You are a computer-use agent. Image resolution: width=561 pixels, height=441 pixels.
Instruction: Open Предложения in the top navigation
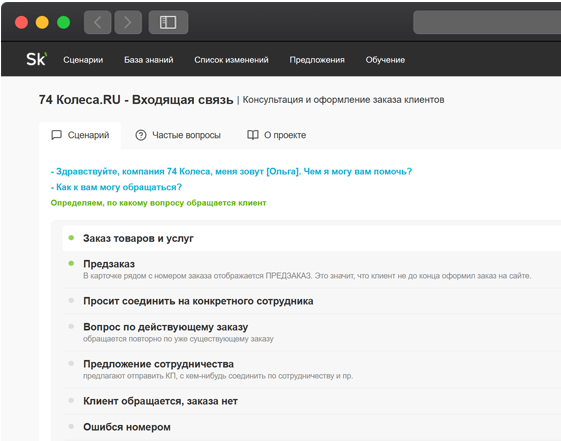317,60
